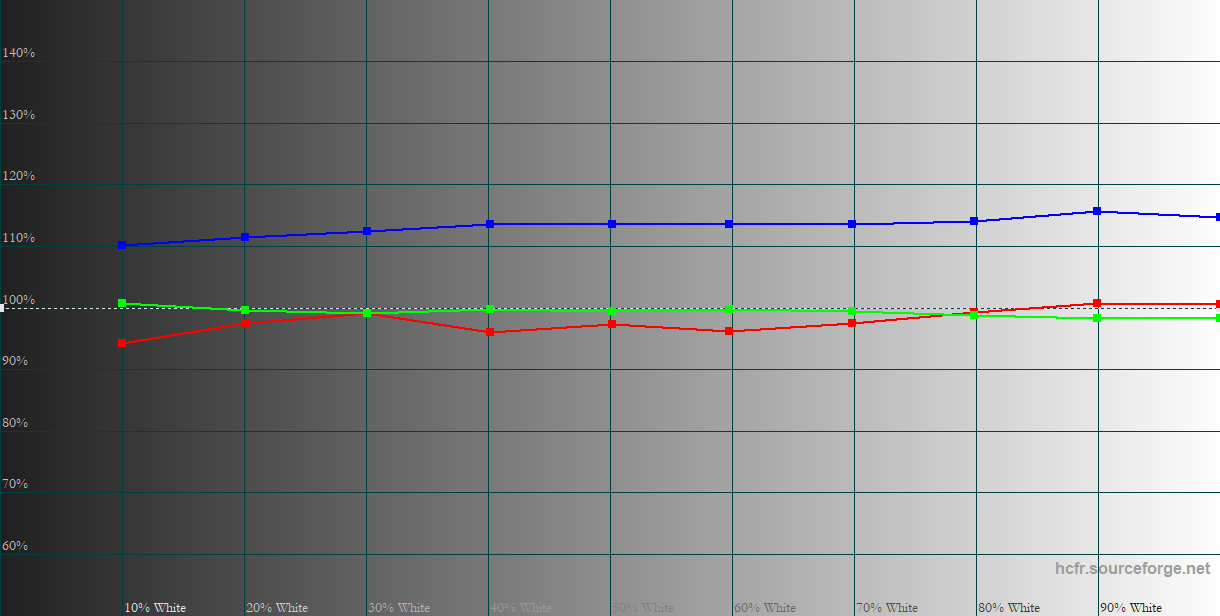Pick the green point at 60% White

729,310
